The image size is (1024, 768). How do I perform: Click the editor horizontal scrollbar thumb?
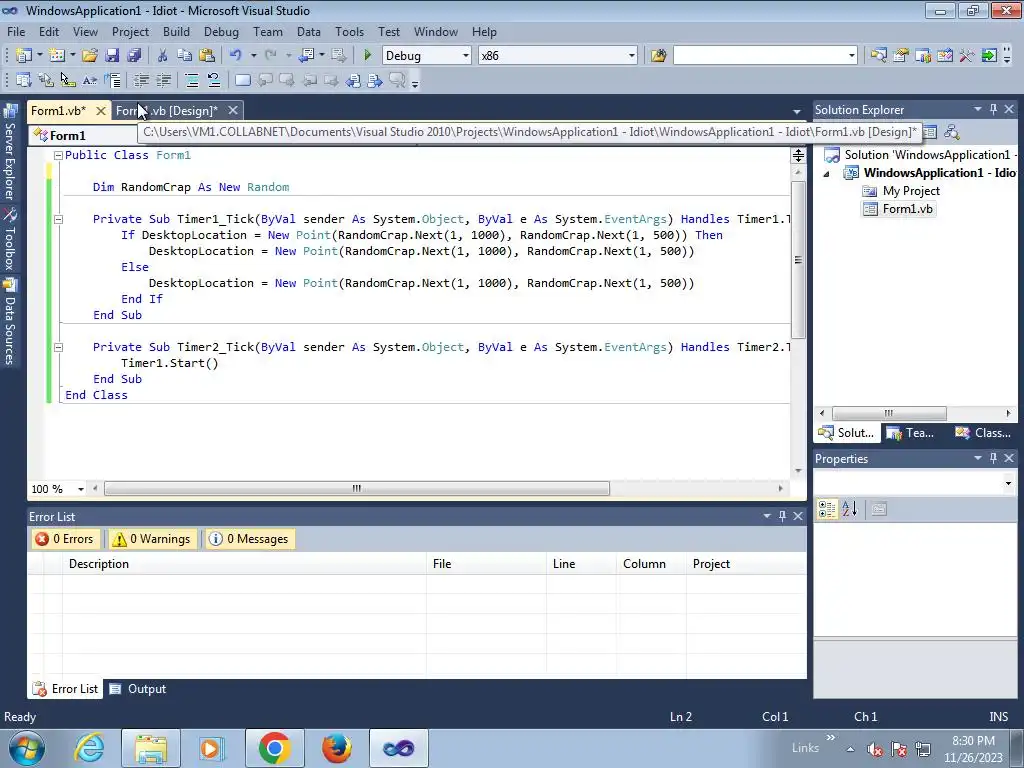(357, 488)
